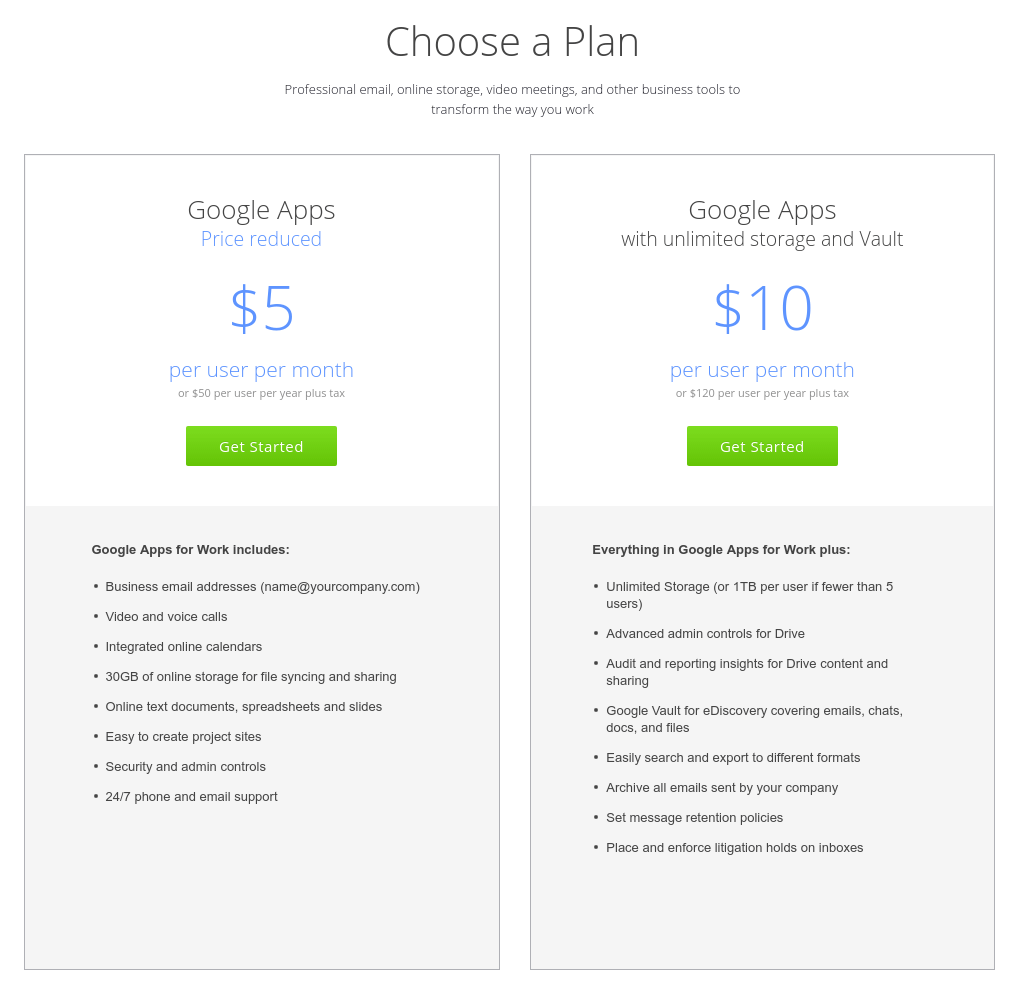Click the "24/7 phone and email support" item
This screenshot has height=1002, width=1009.
tap(191, 797)
